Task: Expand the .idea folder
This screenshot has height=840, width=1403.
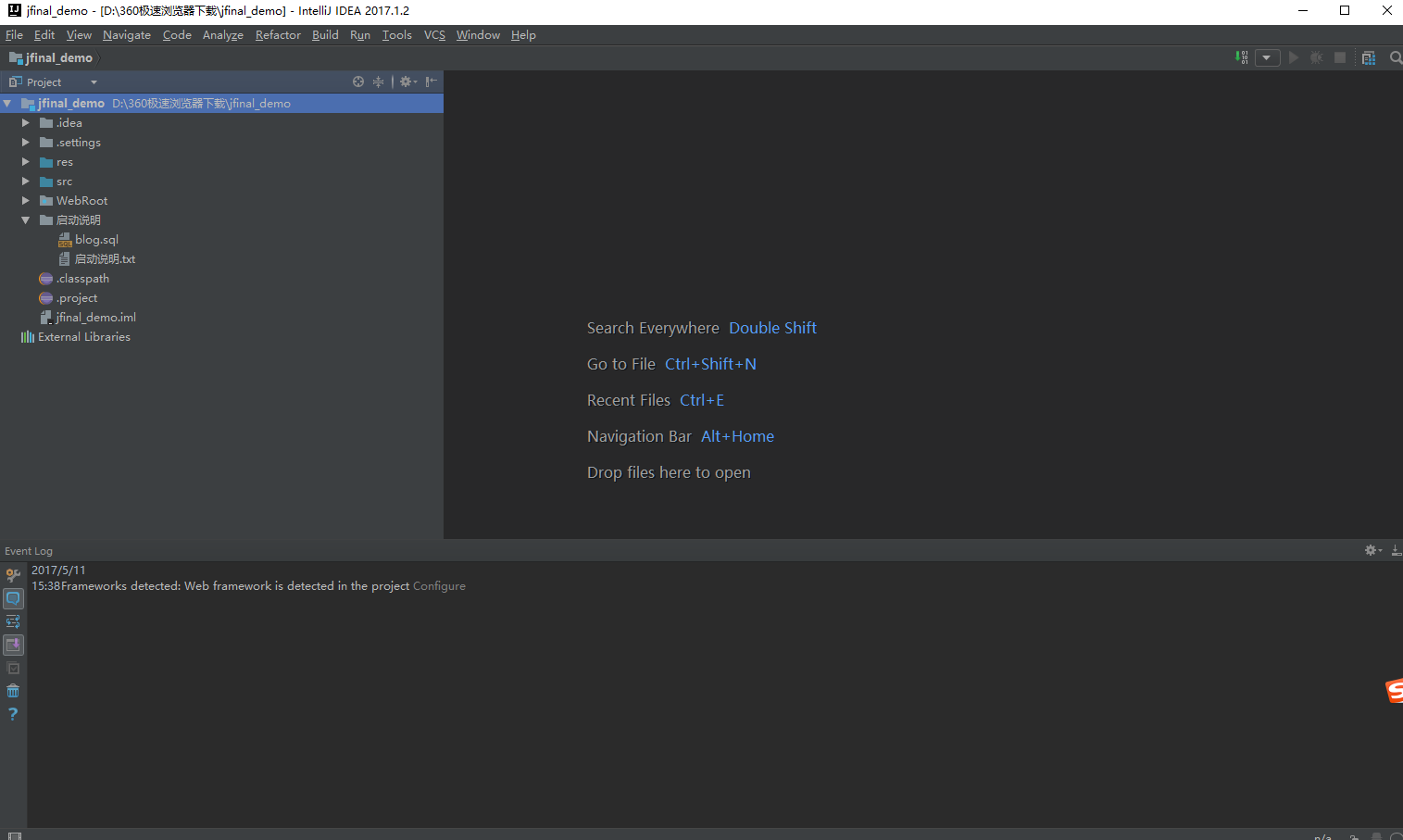Action: click(x=26, y=123)
